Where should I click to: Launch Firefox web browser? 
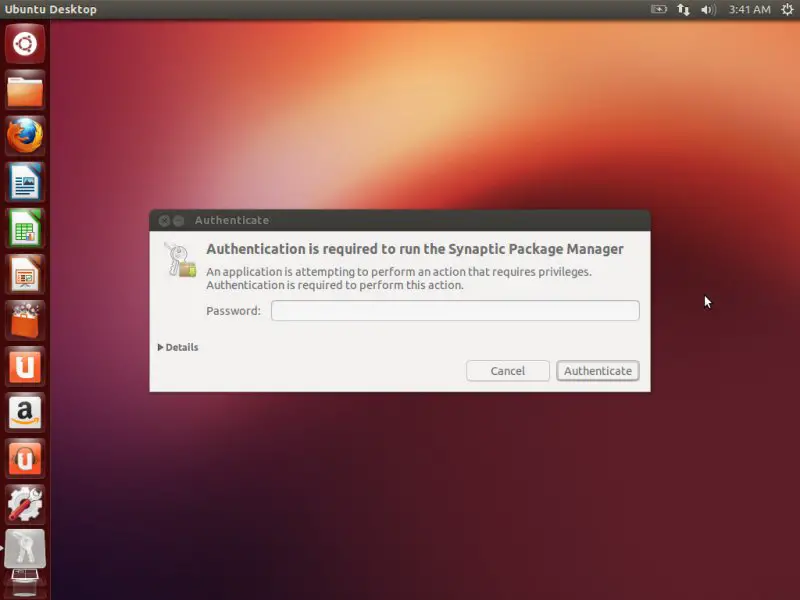pos(25,136)
